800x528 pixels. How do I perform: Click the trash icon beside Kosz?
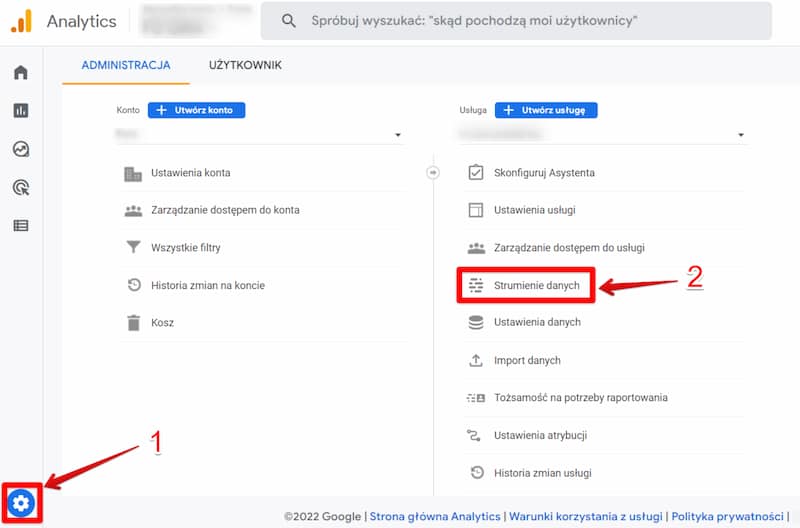click(x=134, y=323)
